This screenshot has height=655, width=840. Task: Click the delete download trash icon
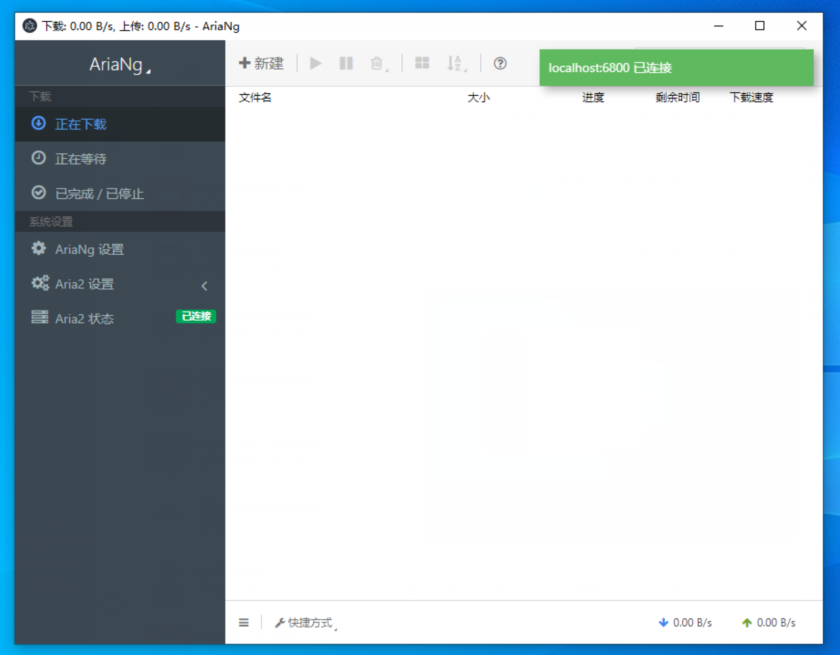coord(375,63)
